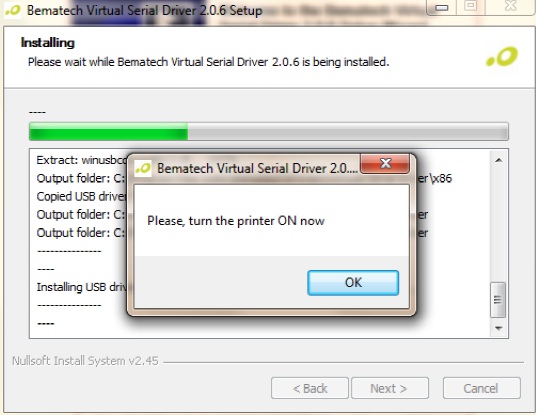This screenshot has height=415, width=536.
Task: Maximize the Setup window
Action: pyautogui.click(x=471, y=6)
